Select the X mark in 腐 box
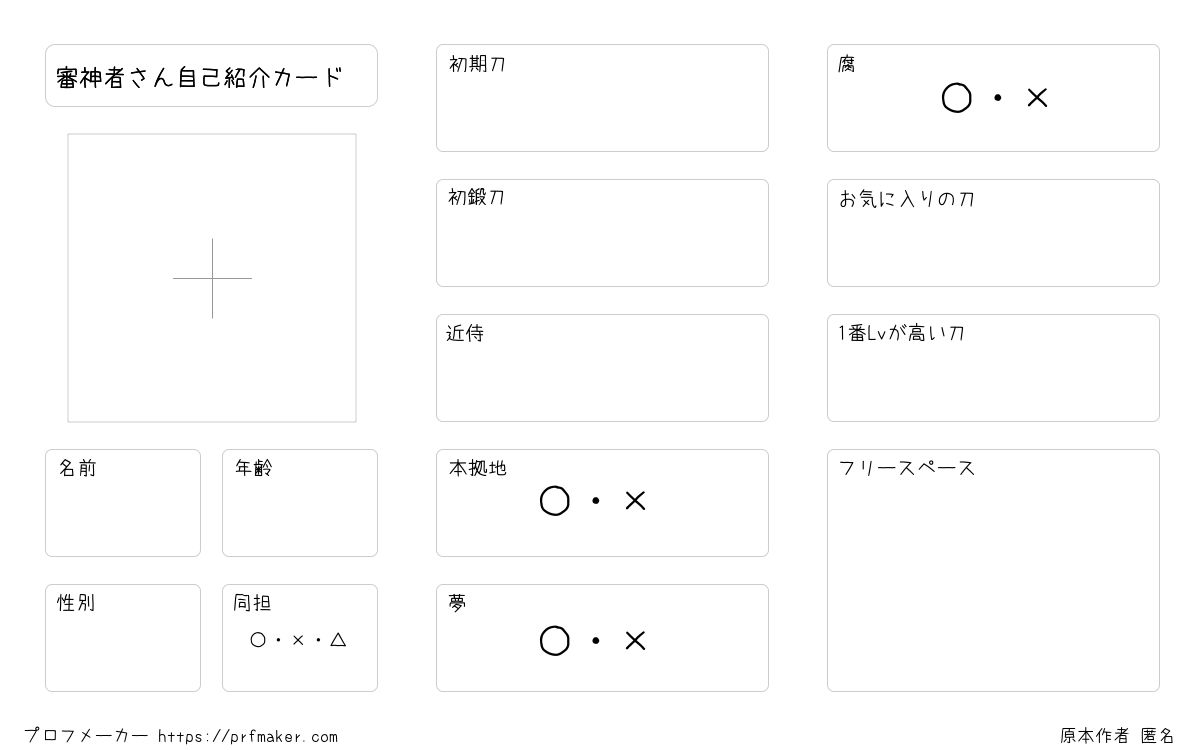The height and width of the screenshot is (750, 1200). 1037,98
